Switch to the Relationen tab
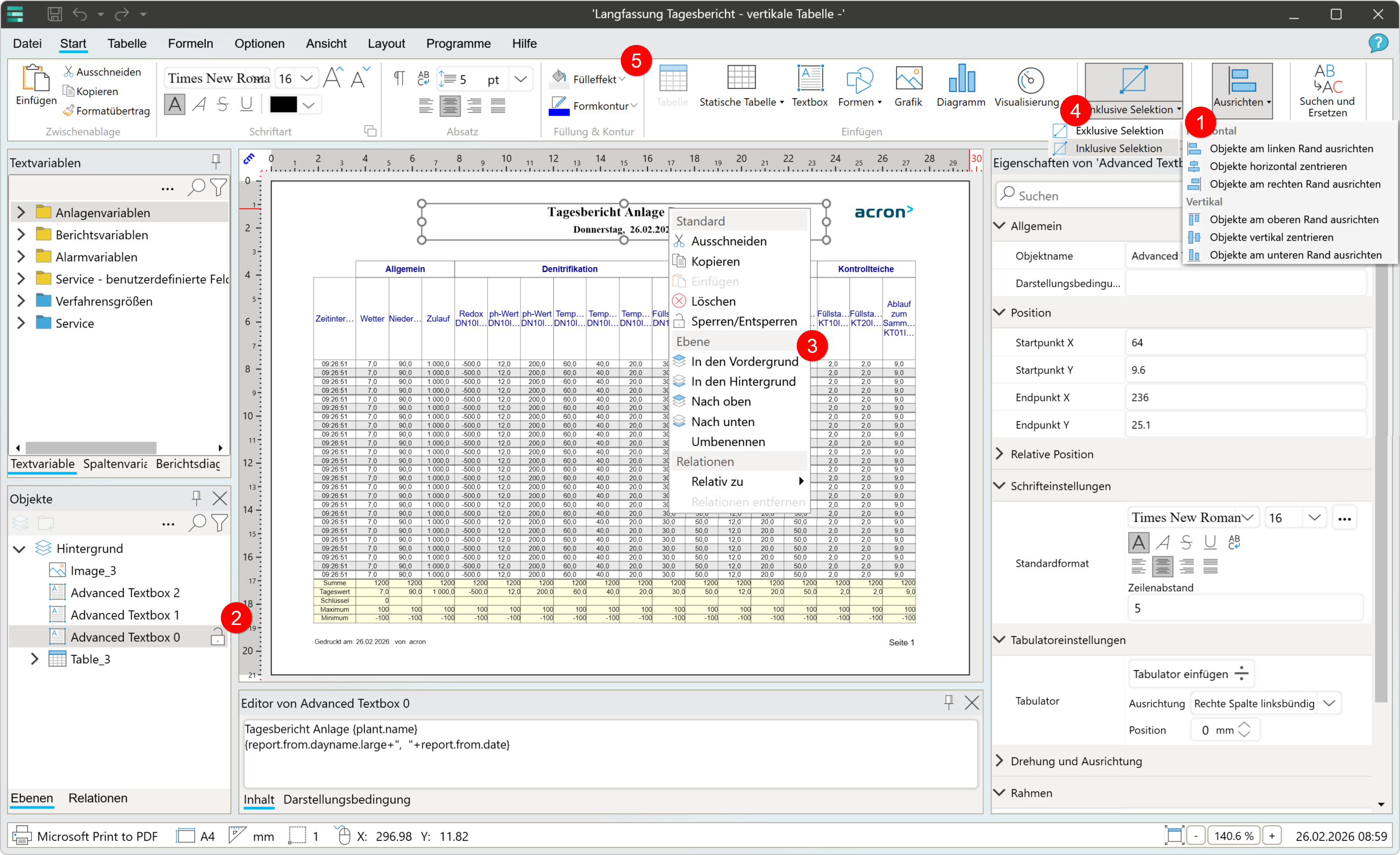The width and height of the screenshot is (1400, 855). 98,798
